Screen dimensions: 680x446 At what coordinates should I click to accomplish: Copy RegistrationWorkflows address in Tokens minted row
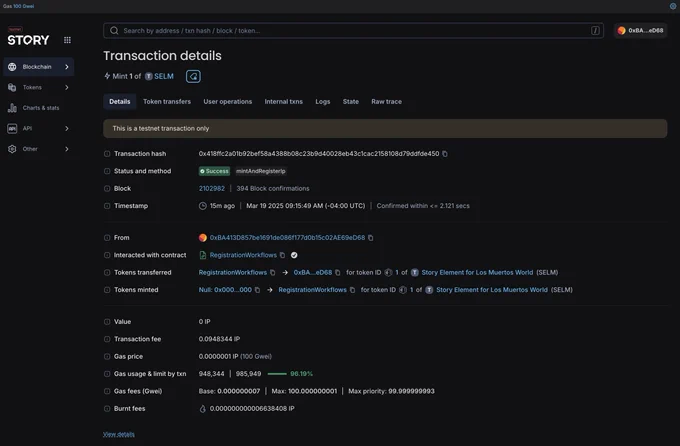(x=353, y=290)
